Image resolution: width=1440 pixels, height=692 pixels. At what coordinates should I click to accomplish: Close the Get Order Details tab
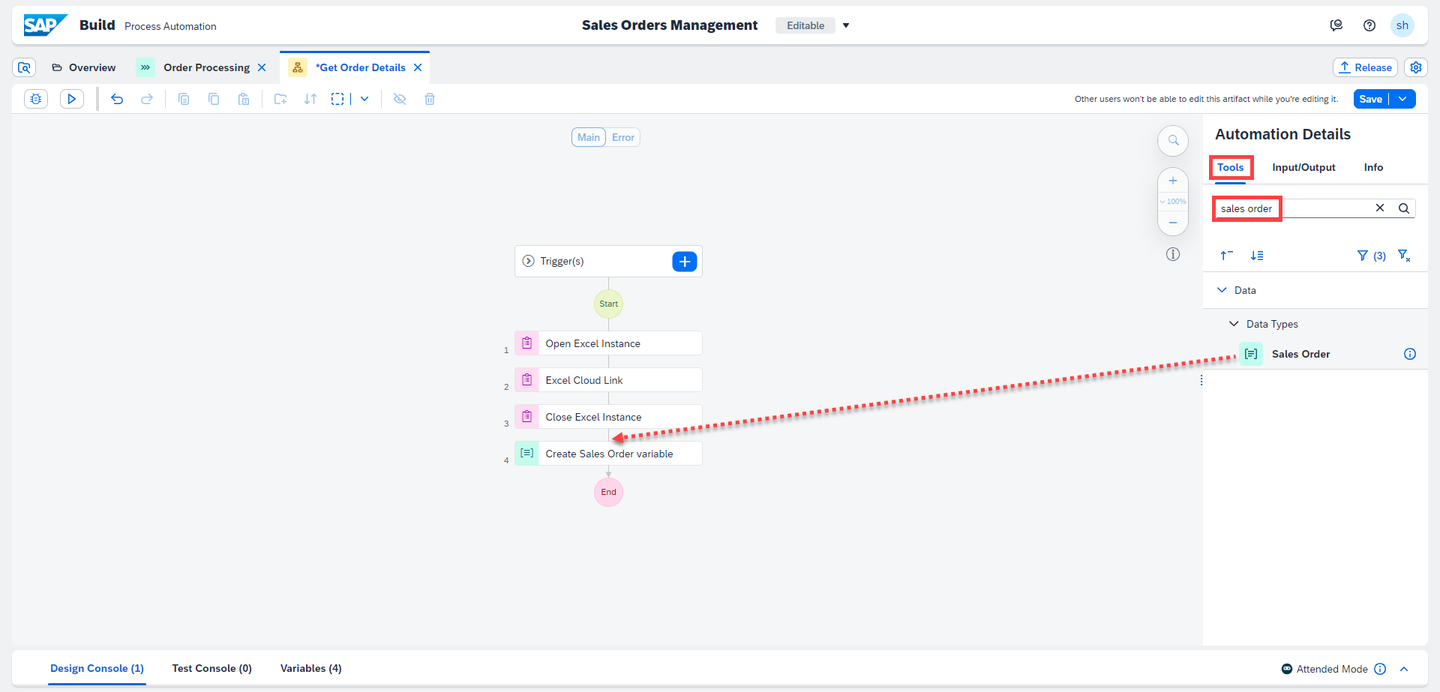[x=418, y=67]
